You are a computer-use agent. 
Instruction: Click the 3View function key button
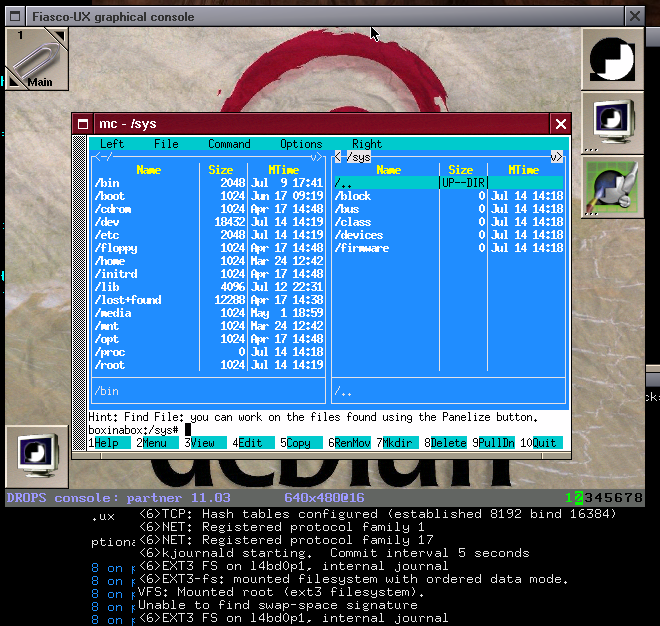pos(205,443)
